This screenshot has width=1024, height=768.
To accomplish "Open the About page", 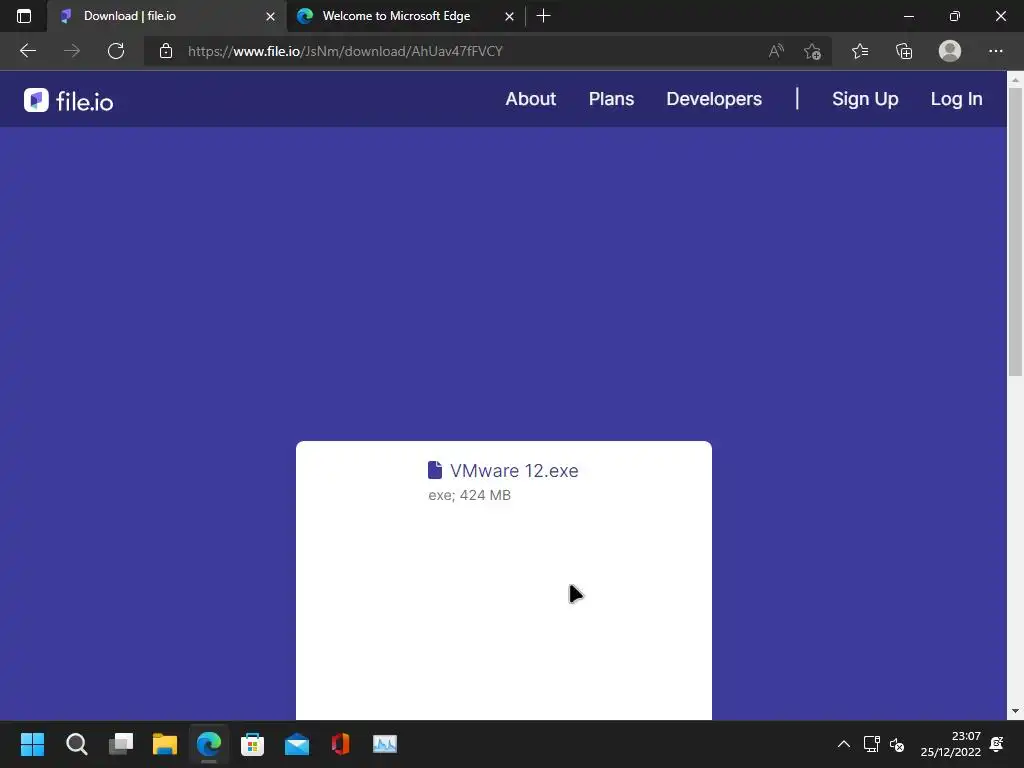I will pyautogui.click(x=530, y=99).
